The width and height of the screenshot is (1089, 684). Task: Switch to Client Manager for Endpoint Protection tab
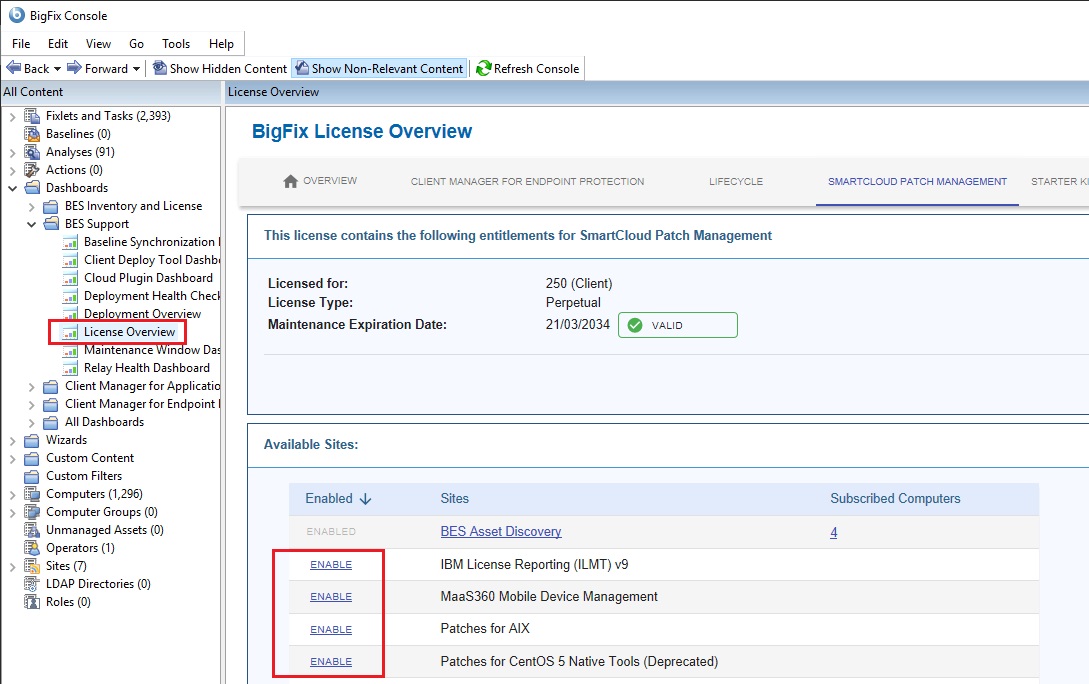click(x=527, y=181)
